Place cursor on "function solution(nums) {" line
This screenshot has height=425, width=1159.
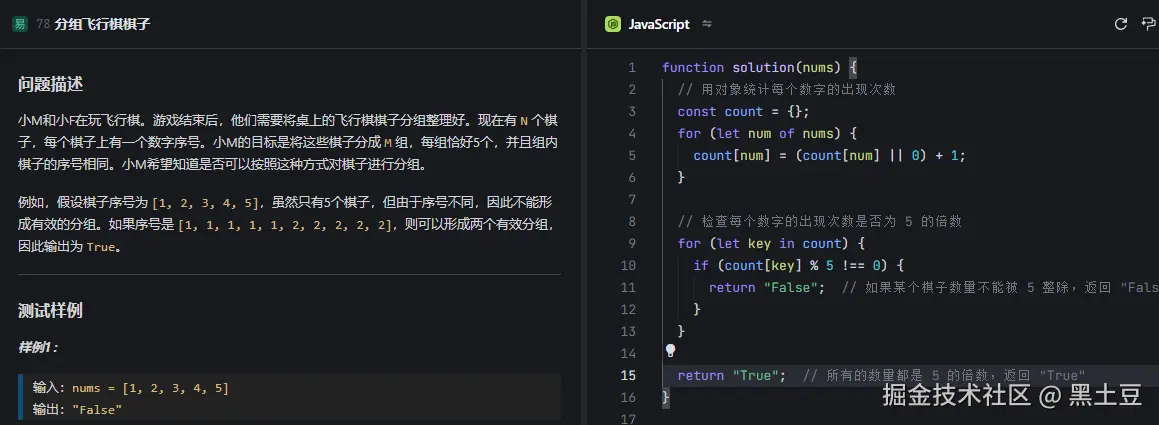[x=759, y=67]
